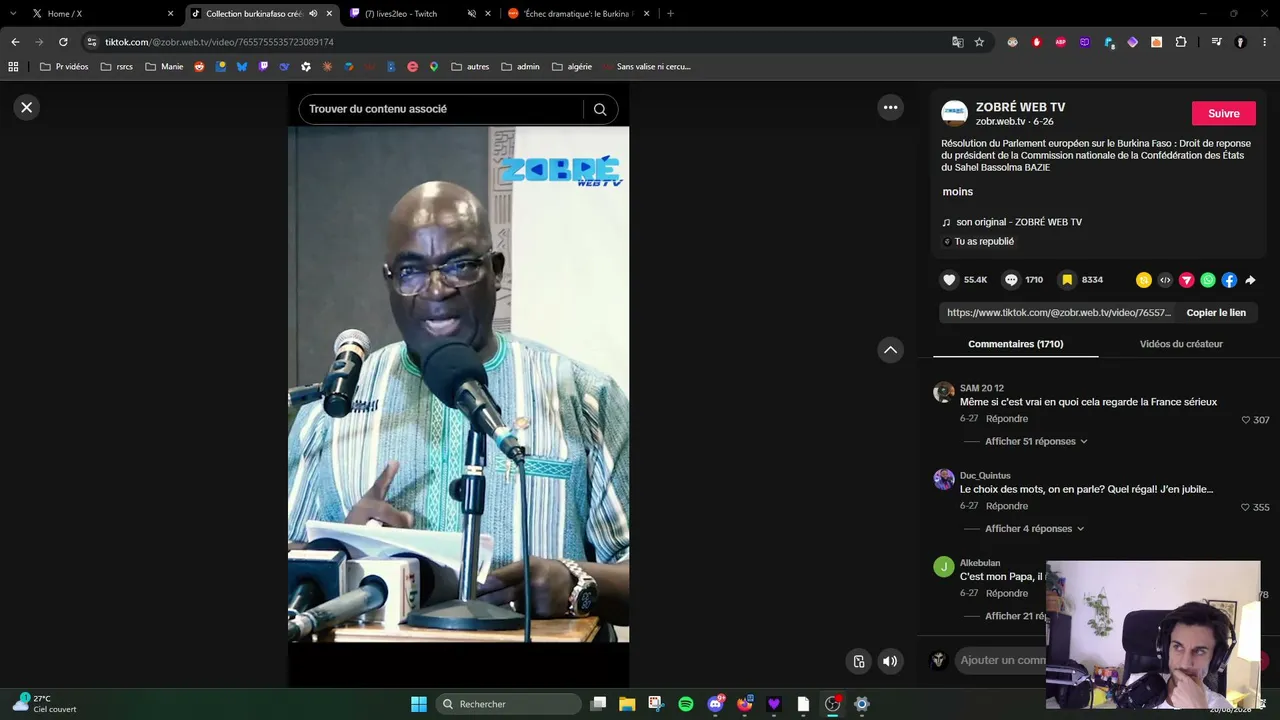Screen dimensions: 1280x720
Task: Open the 'Manie' bookmarks folder
Action: (165, 67)
